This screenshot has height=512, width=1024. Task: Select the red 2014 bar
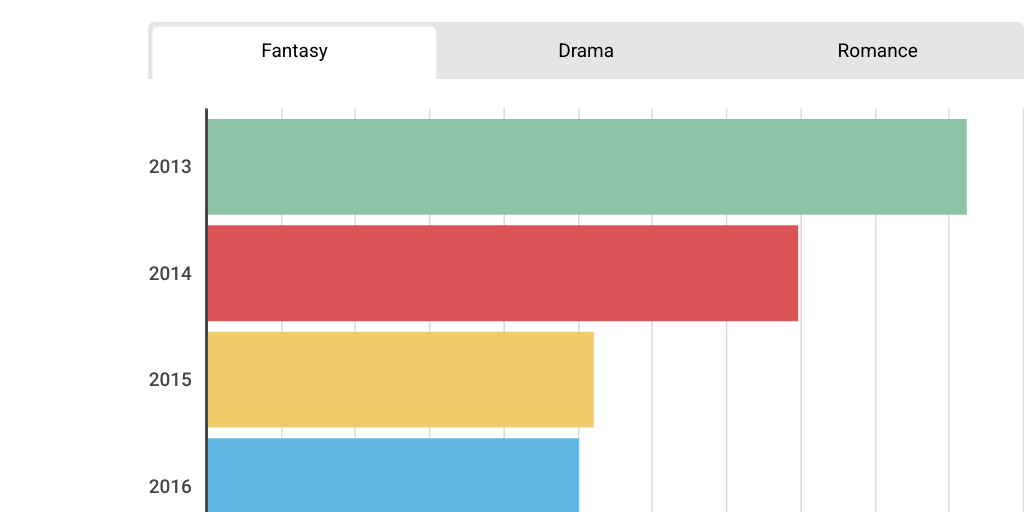click(502, 273)
